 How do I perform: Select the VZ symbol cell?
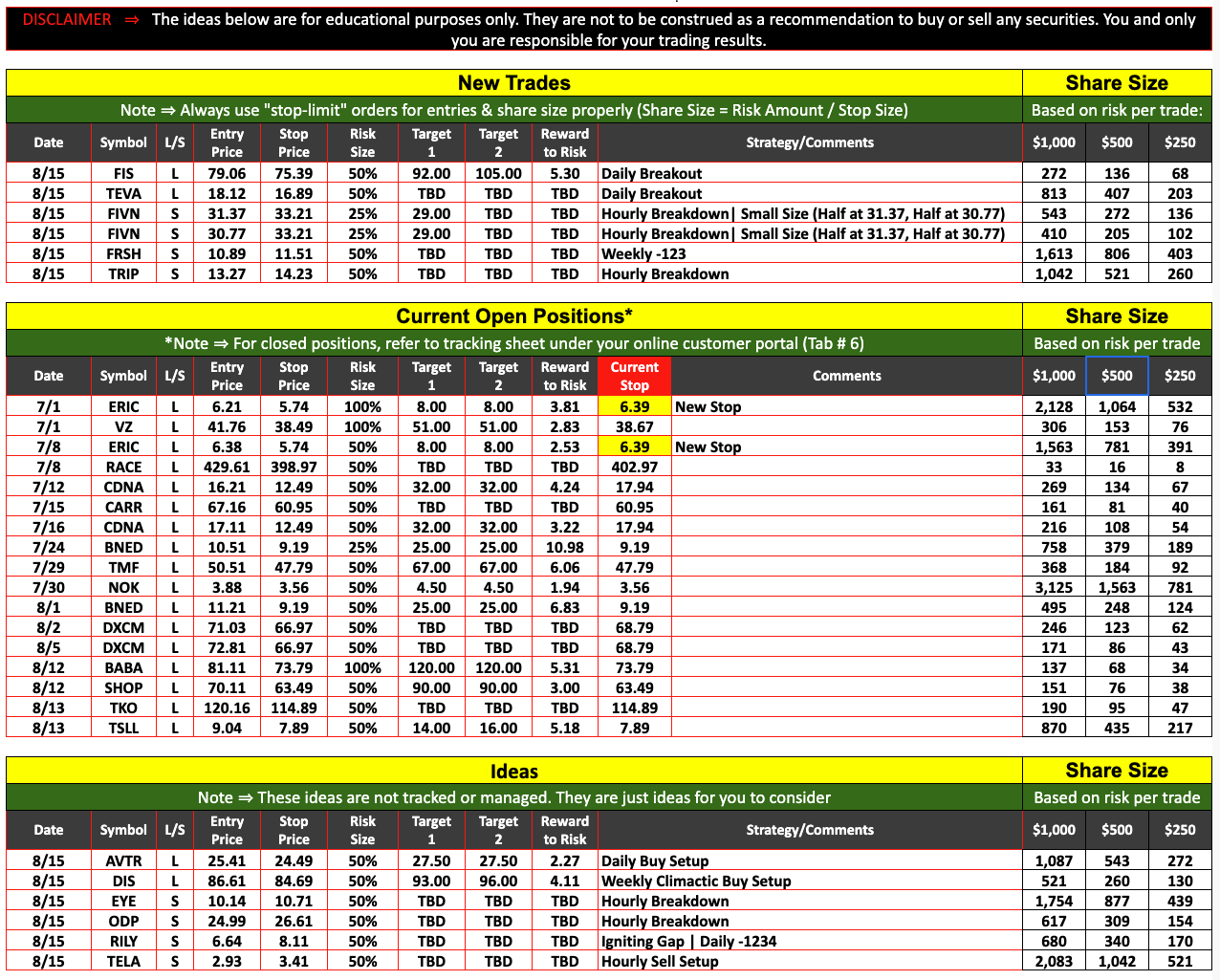coord(123,426)
